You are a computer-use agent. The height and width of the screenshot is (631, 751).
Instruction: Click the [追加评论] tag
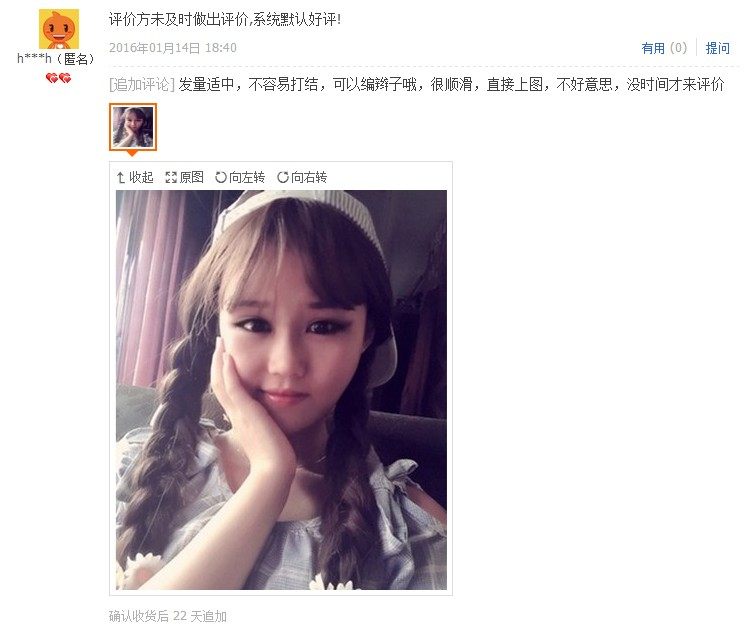tap(142, 85)
